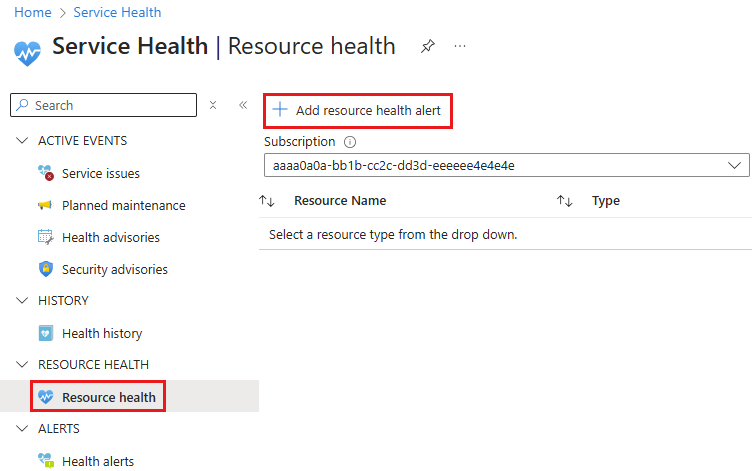Click the Health advisories calendar icon
The image size is (752, 471).
click(46, 237)
